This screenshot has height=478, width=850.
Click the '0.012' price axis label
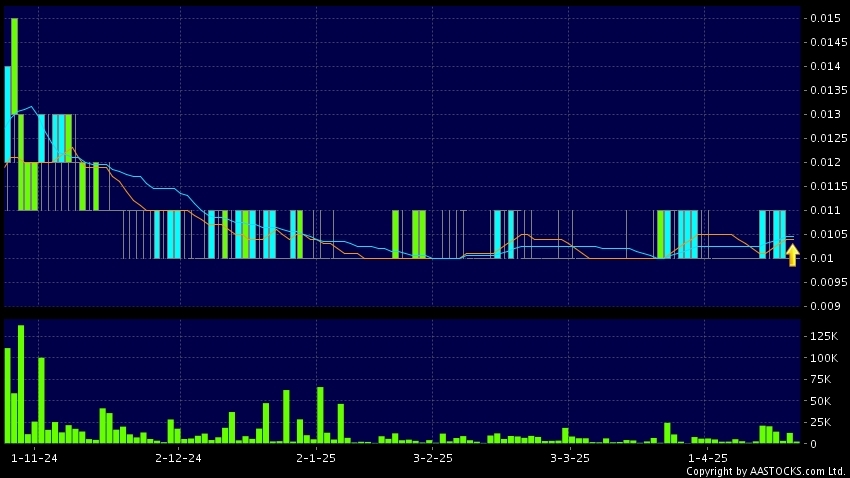[x=825, y=162]
